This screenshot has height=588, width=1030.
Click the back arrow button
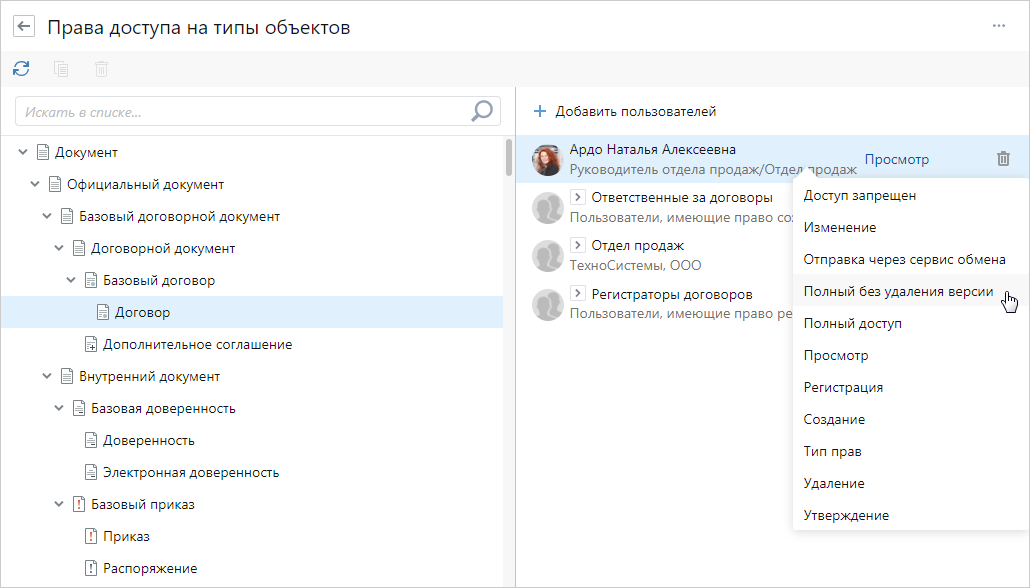[x=24, y=27]
